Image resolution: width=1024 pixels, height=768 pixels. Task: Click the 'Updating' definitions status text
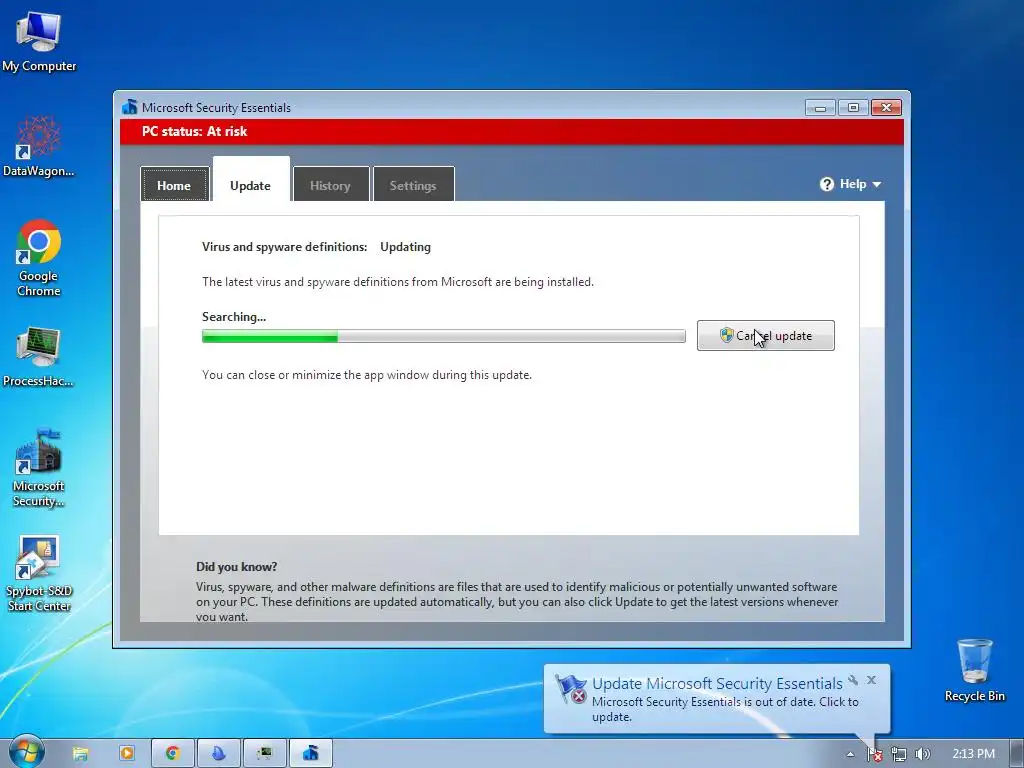point(406,247)
